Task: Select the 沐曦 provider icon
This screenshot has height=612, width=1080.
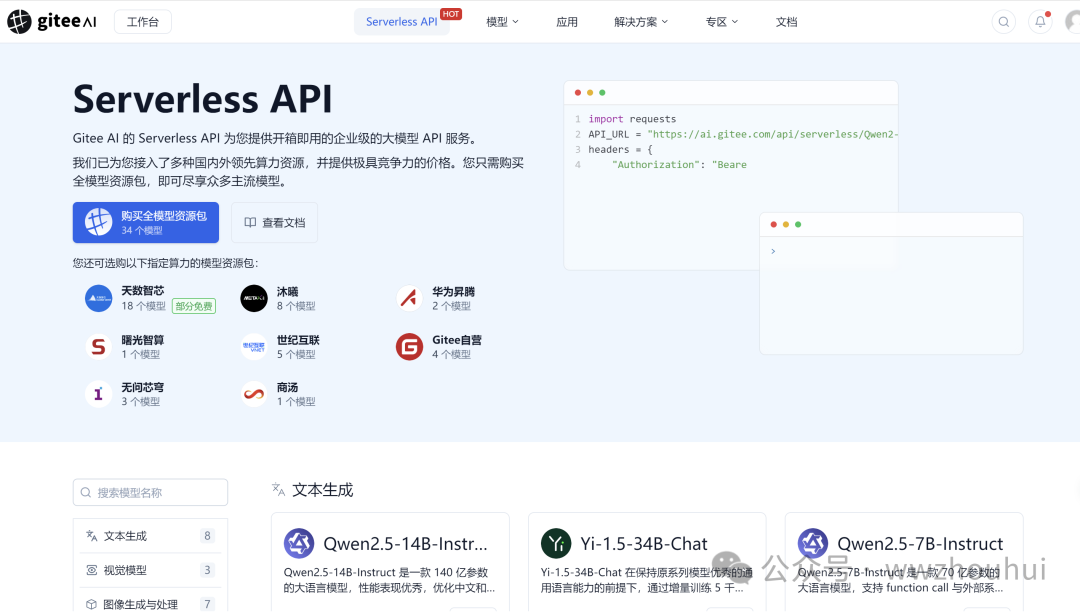Action: point(254,298)
